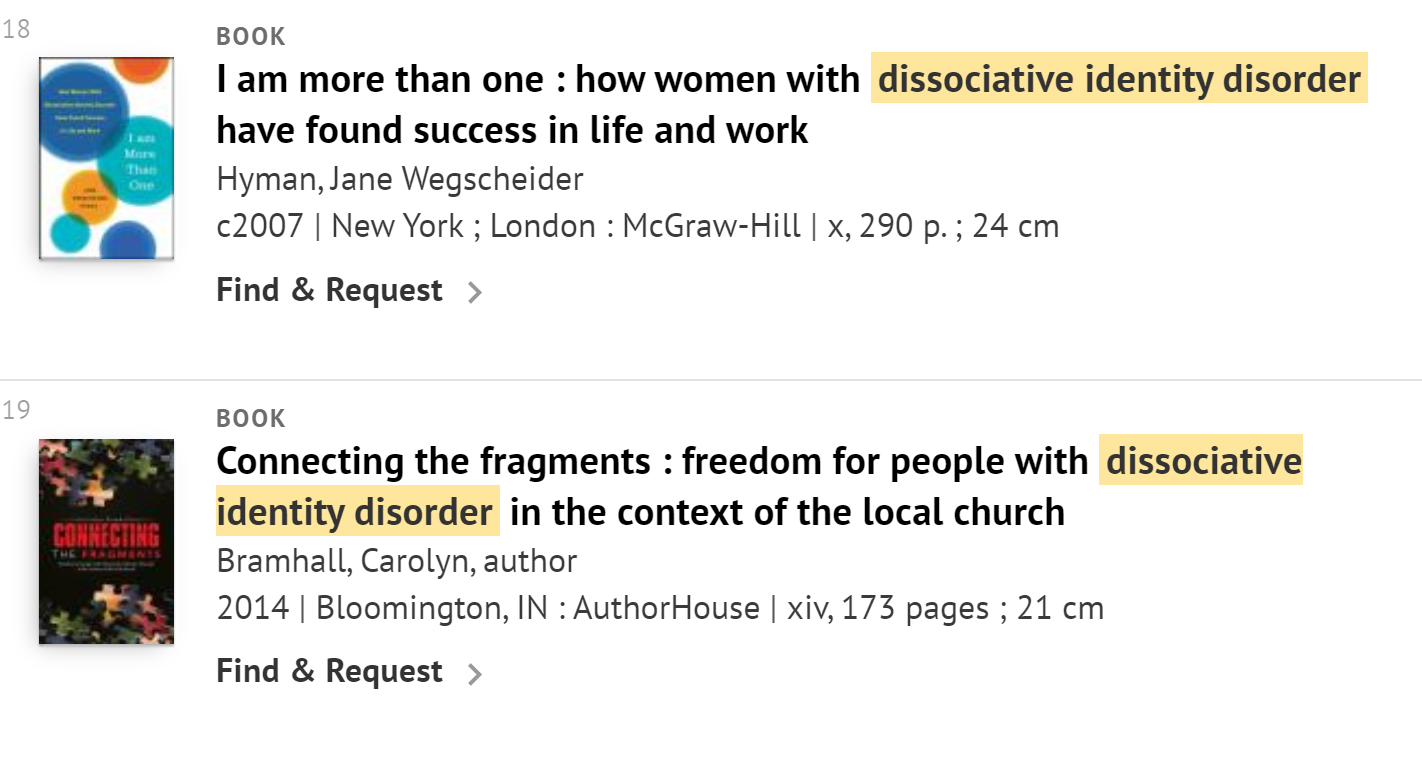Click highlighted "dissociative identity disorder" in result 18
Screen dimensions: 1422x757
(x=1119, y=80)
